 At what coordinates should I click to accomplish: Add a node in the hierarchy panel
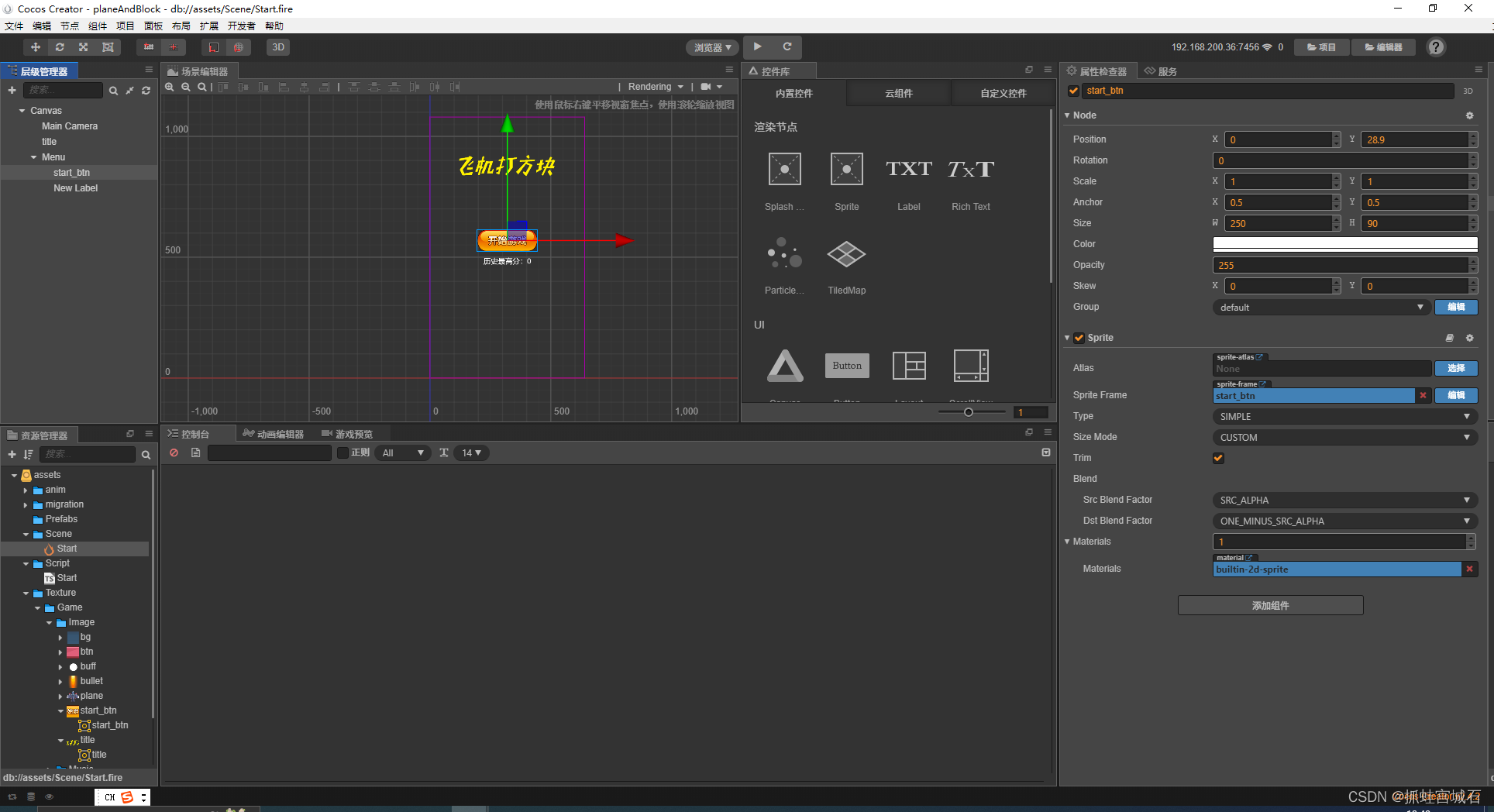tap(12, 91)
